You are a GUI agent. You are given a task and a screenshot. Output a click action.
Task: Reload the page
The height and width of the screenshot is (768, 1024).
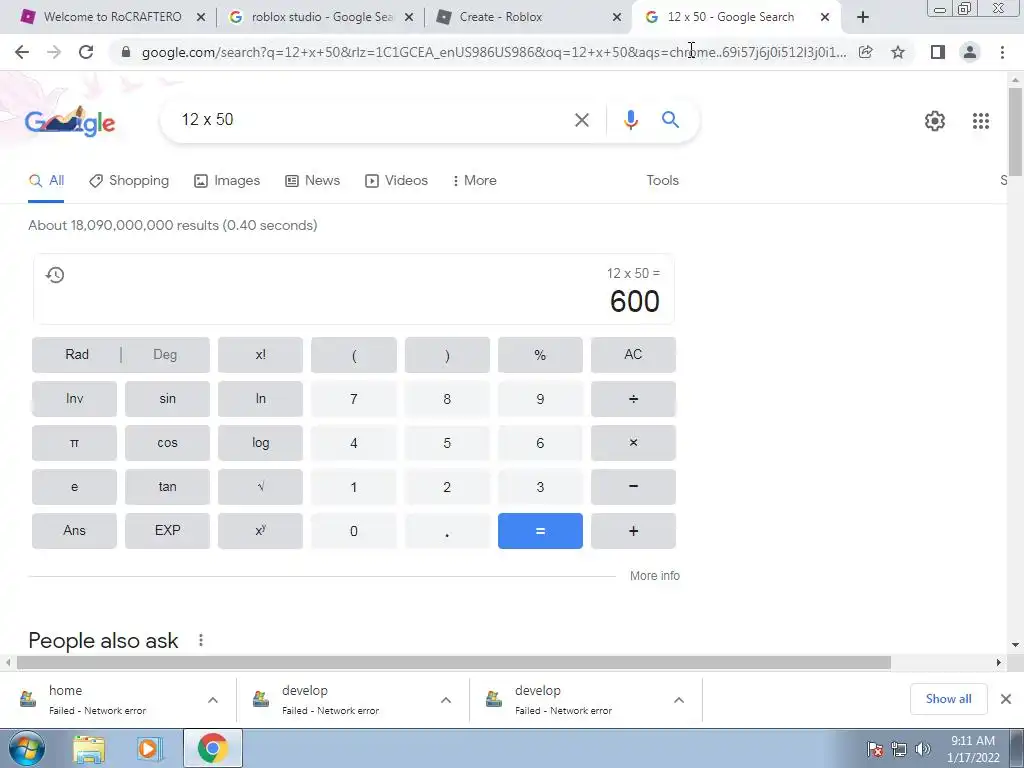pos(86,52)
